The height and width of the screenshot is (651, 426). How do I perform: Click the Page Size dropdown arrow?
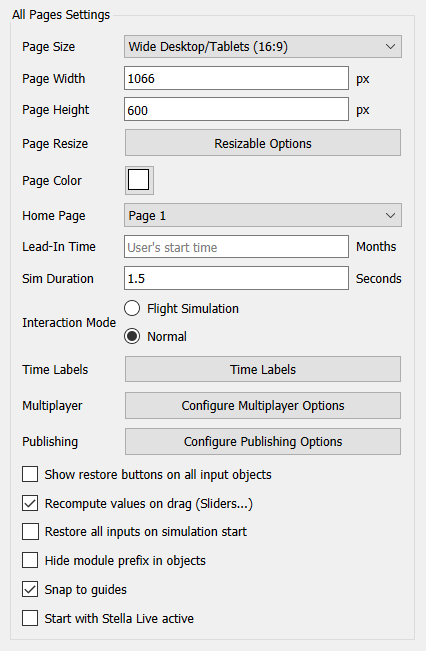pyautogui.click(x=390, y=46)
